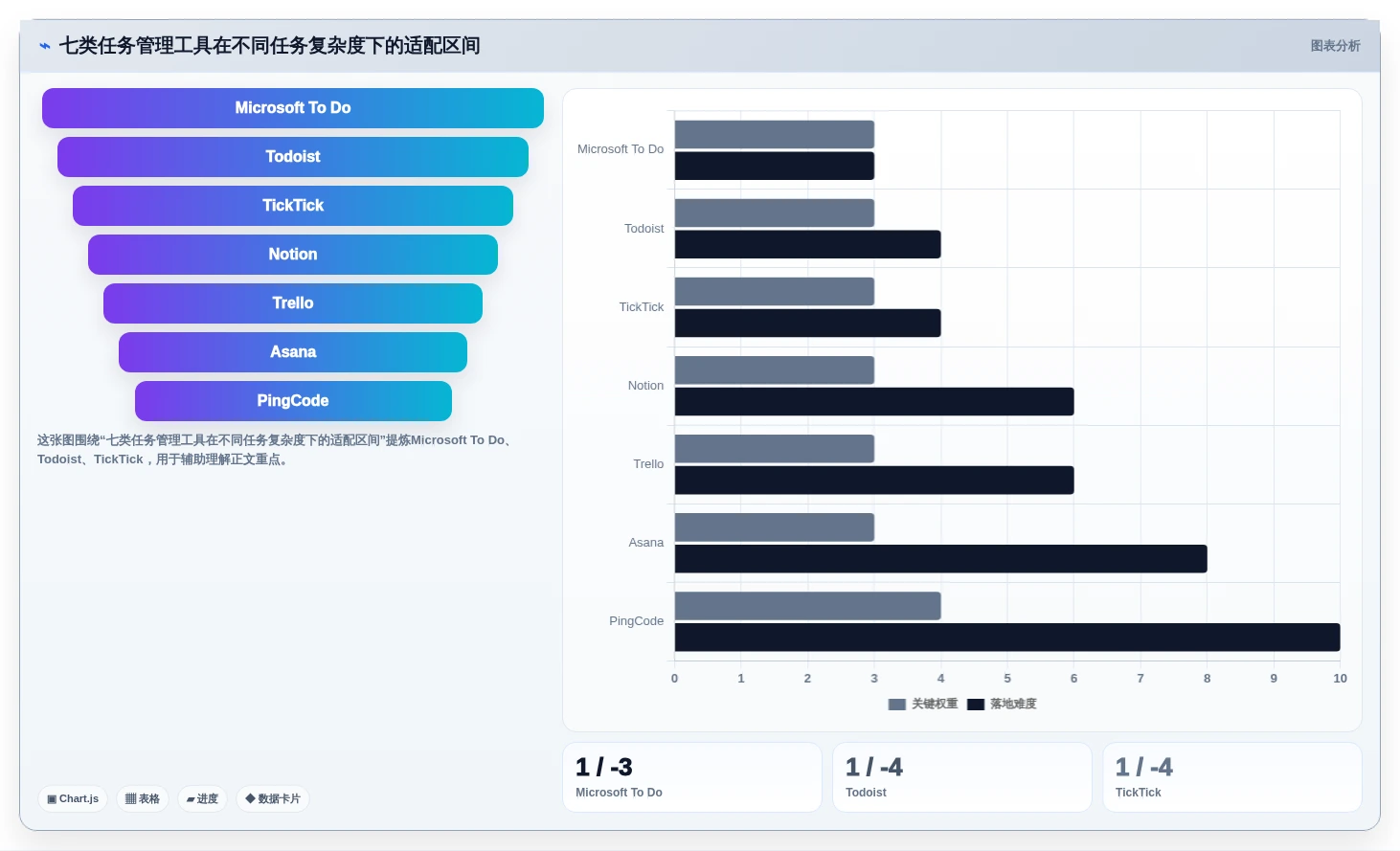The image size is (1400, 851).
Task: Click the Notion y-axis label
Action: 645,386
